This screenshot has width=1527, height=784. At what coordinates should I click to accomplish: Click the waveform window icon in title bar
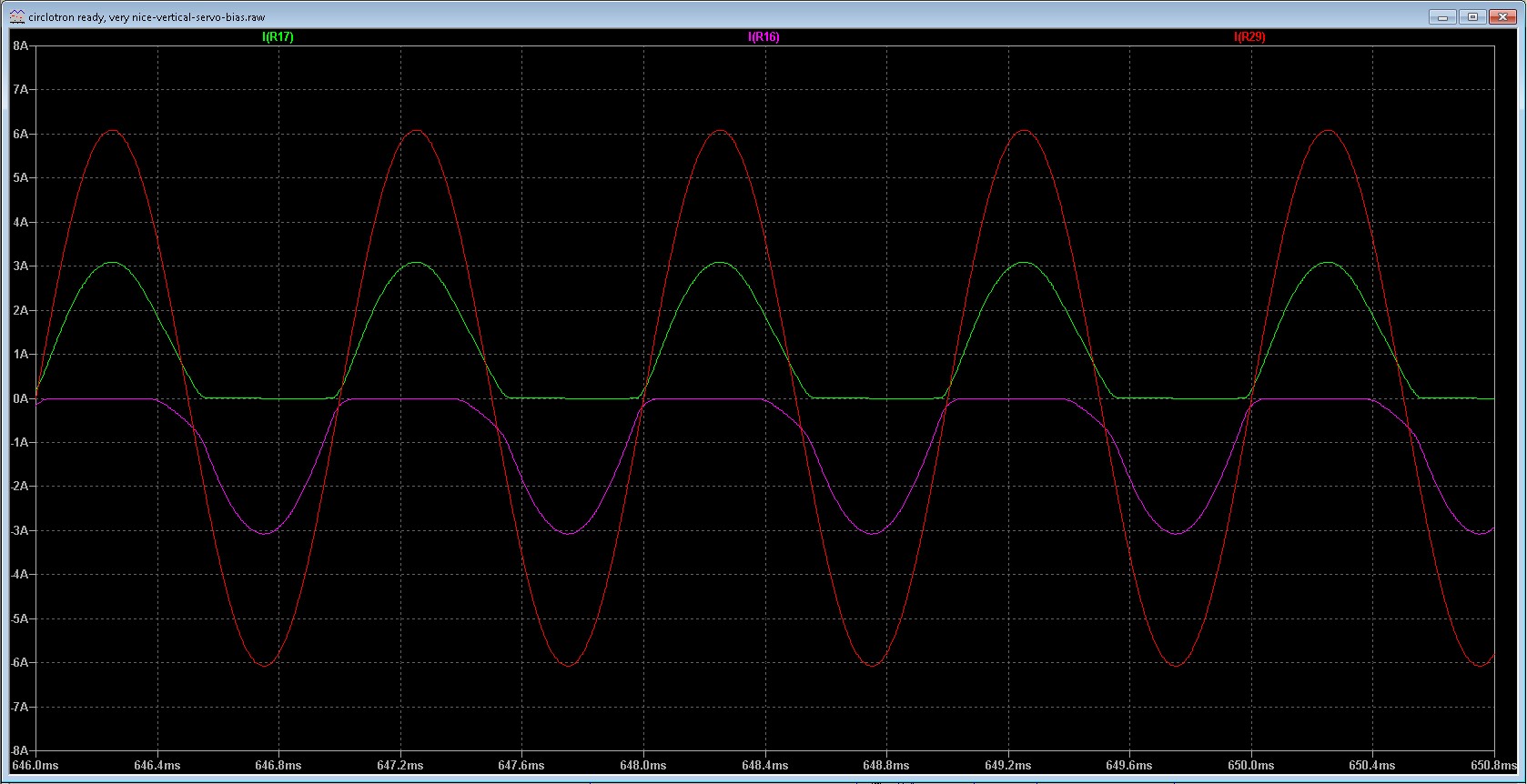(x=16, y=16)
